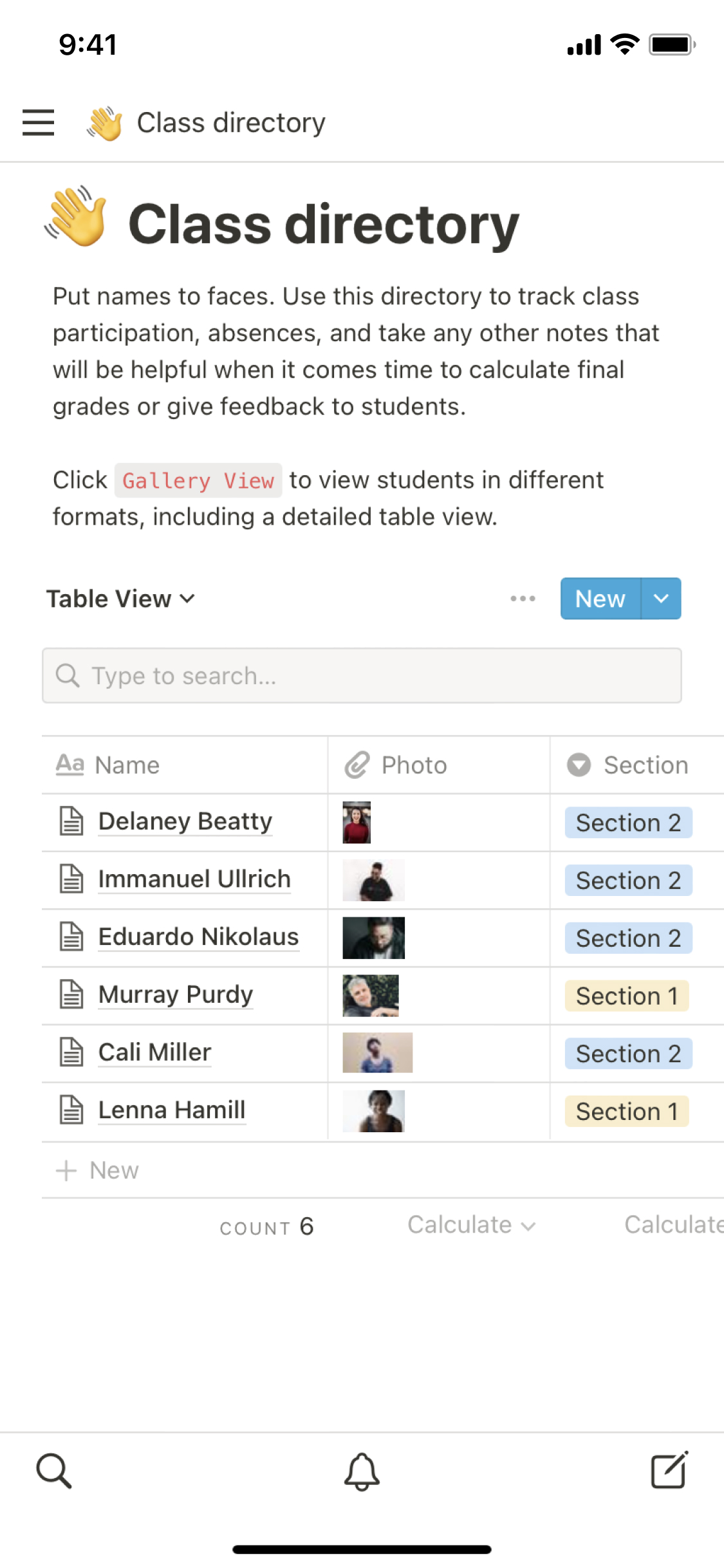Viewport: 724px width, 1568px height.
Task: Tap the search magnifier in bottom bar
Action: [53, 1470]
